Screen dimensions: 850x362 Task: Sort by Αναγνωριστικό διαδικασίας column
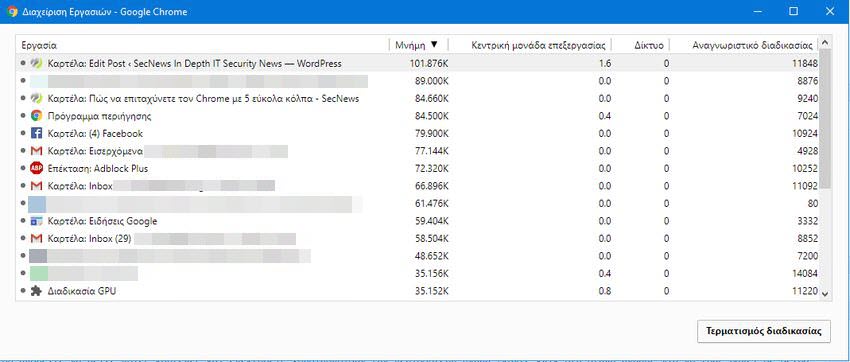tap(744, 46)
